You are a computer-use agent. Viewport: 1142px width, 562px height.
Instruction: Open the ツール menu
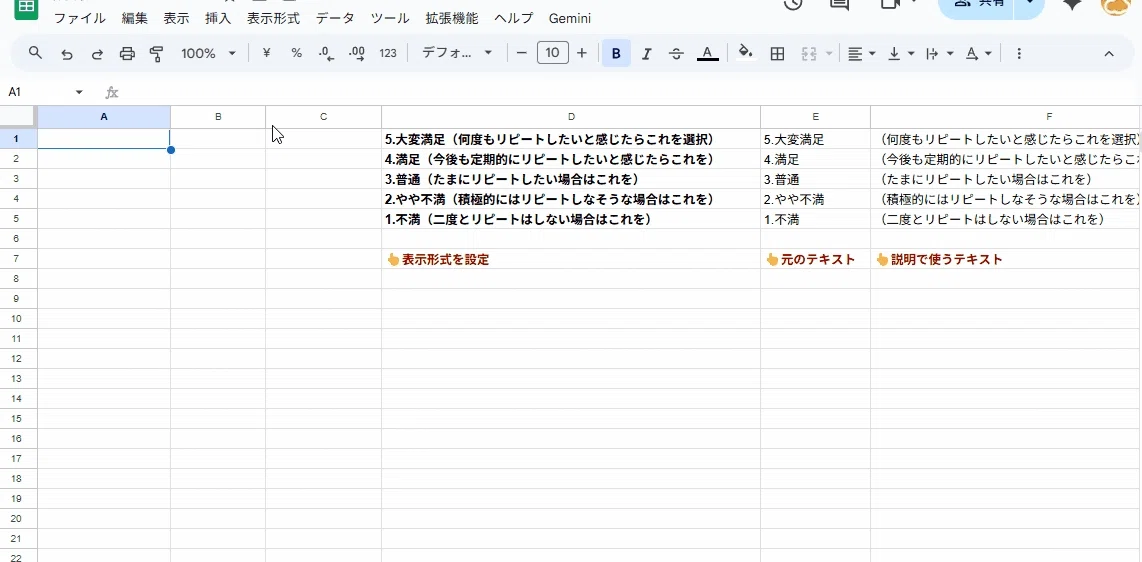390,18
